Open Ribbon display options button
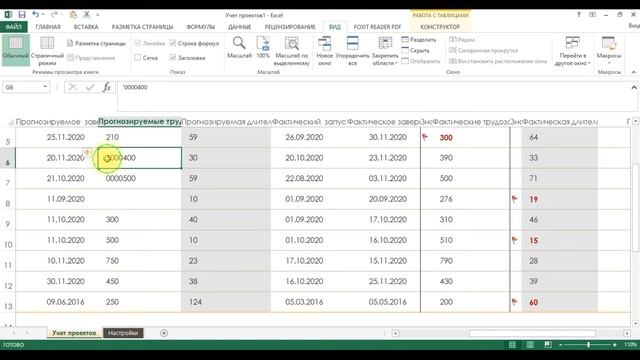Image resolution: width=640 pixels, height=360 pixels. pos(592,15)
